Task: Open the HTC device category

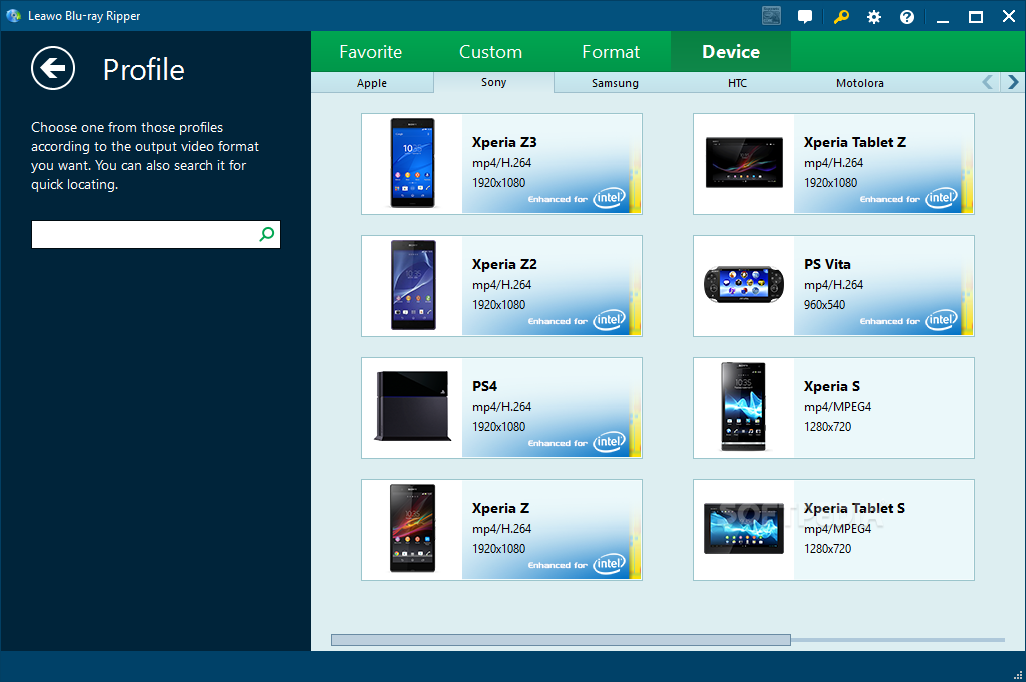Action: pos(737,83)
